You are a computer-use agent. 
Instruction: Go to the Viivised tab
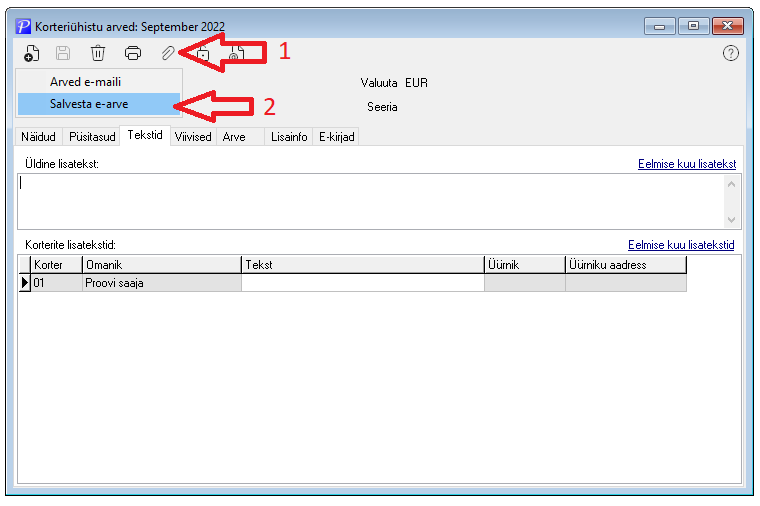coord(193,137)
